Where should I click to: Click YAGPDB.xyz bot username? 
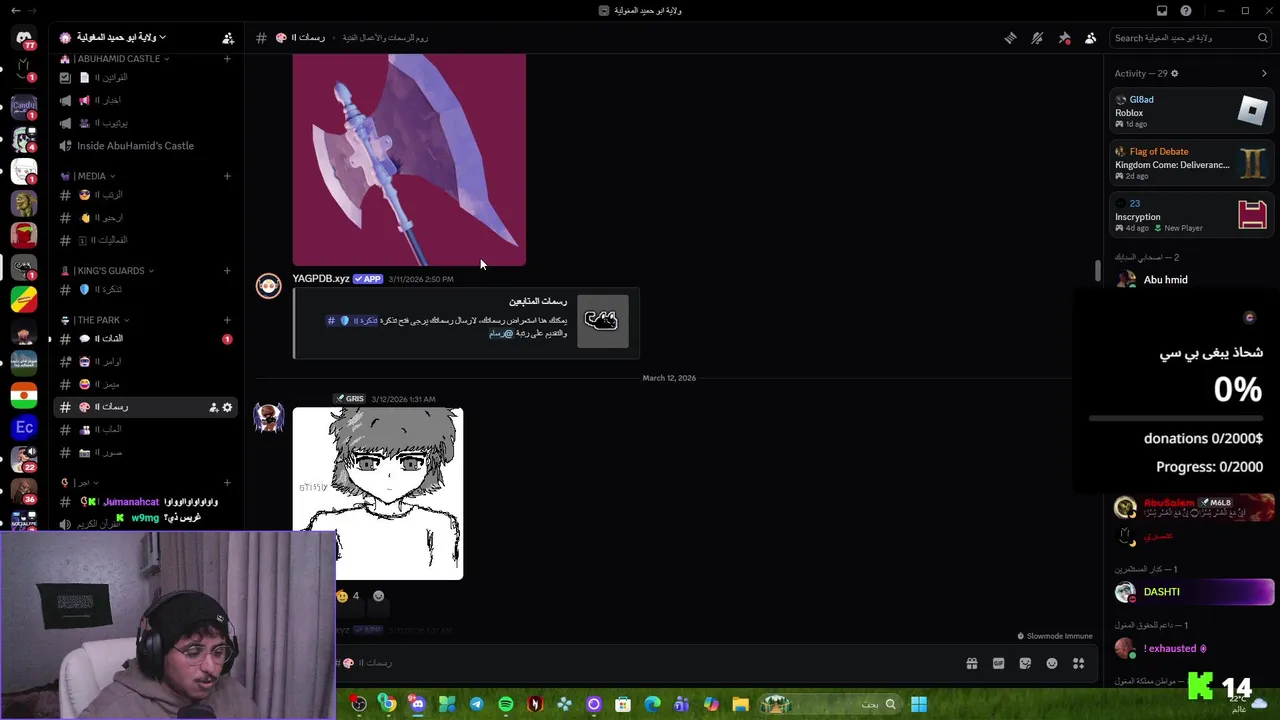click(x=320, y=279)
